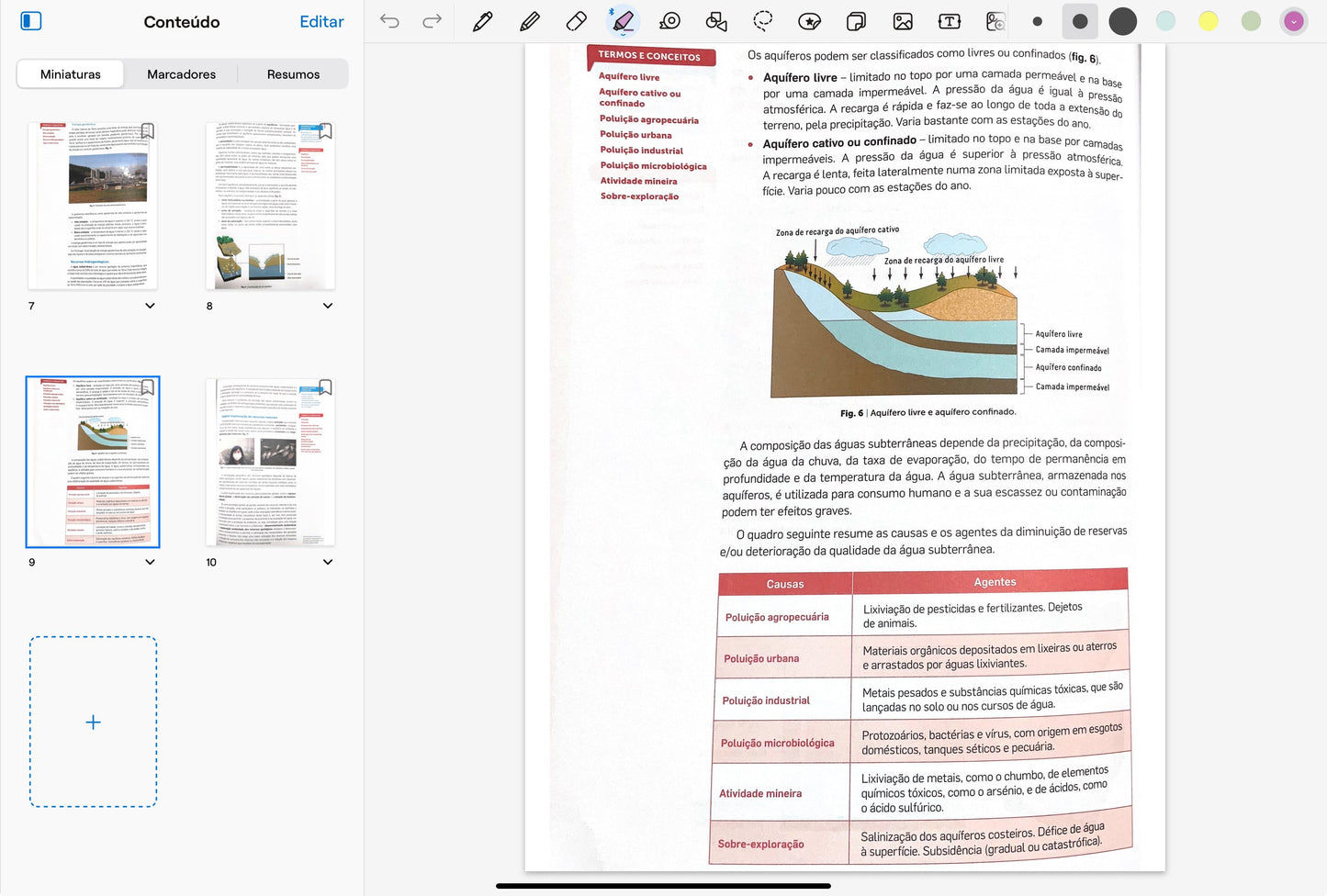Insert an image with the picture icon
The height and width of the screenshot is (896, 1327).
tap(903, 21)
